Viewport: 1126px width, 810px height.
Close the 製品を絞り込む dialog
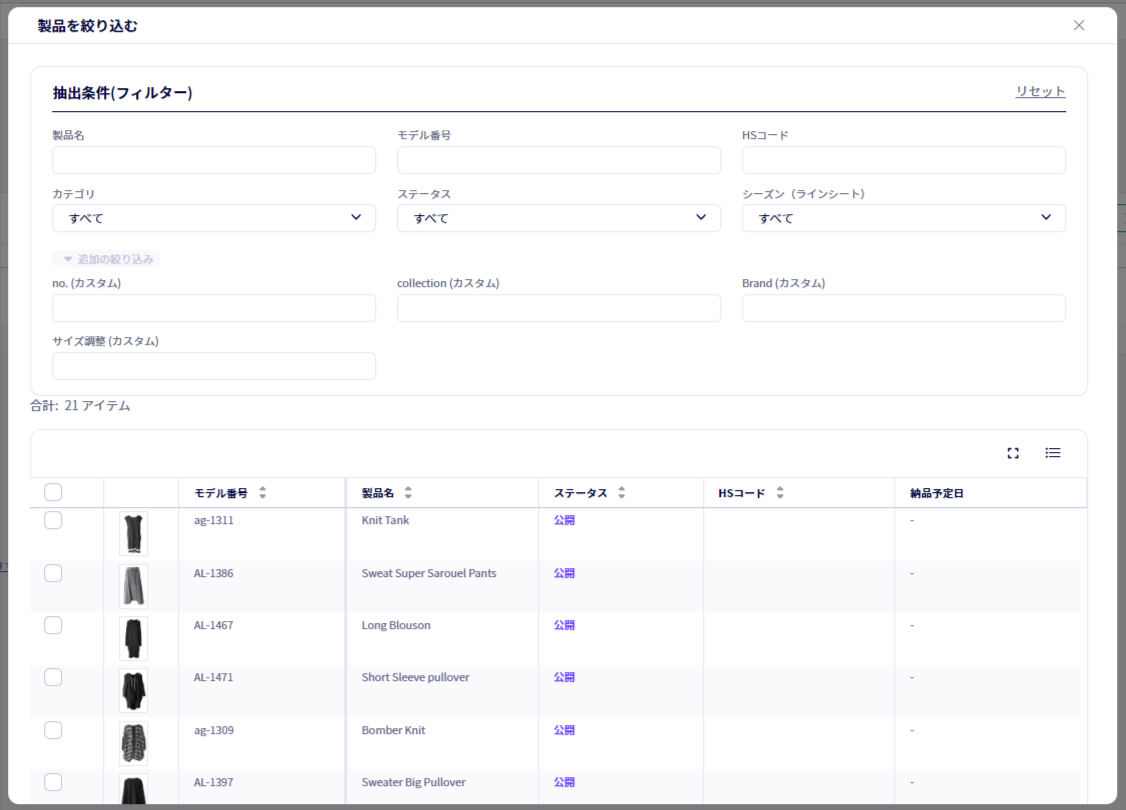pos(1079,26)
